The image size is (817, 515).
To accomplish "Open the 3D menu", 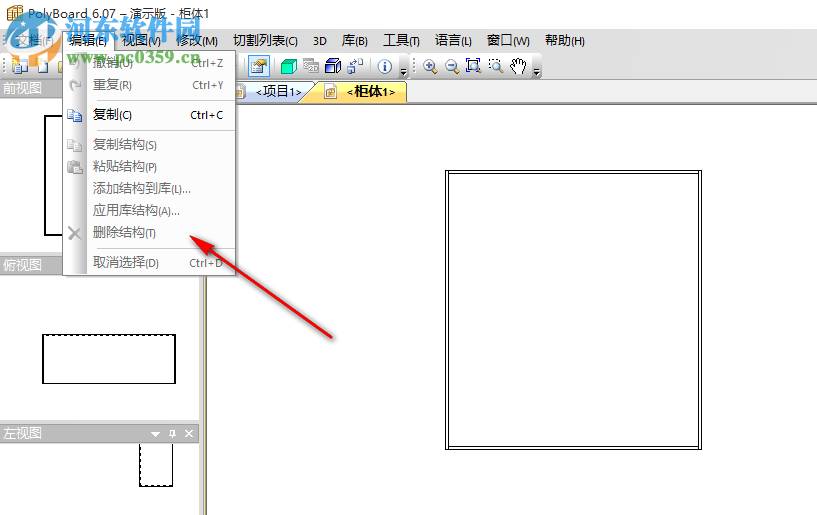I will click(x=320, y=41).
